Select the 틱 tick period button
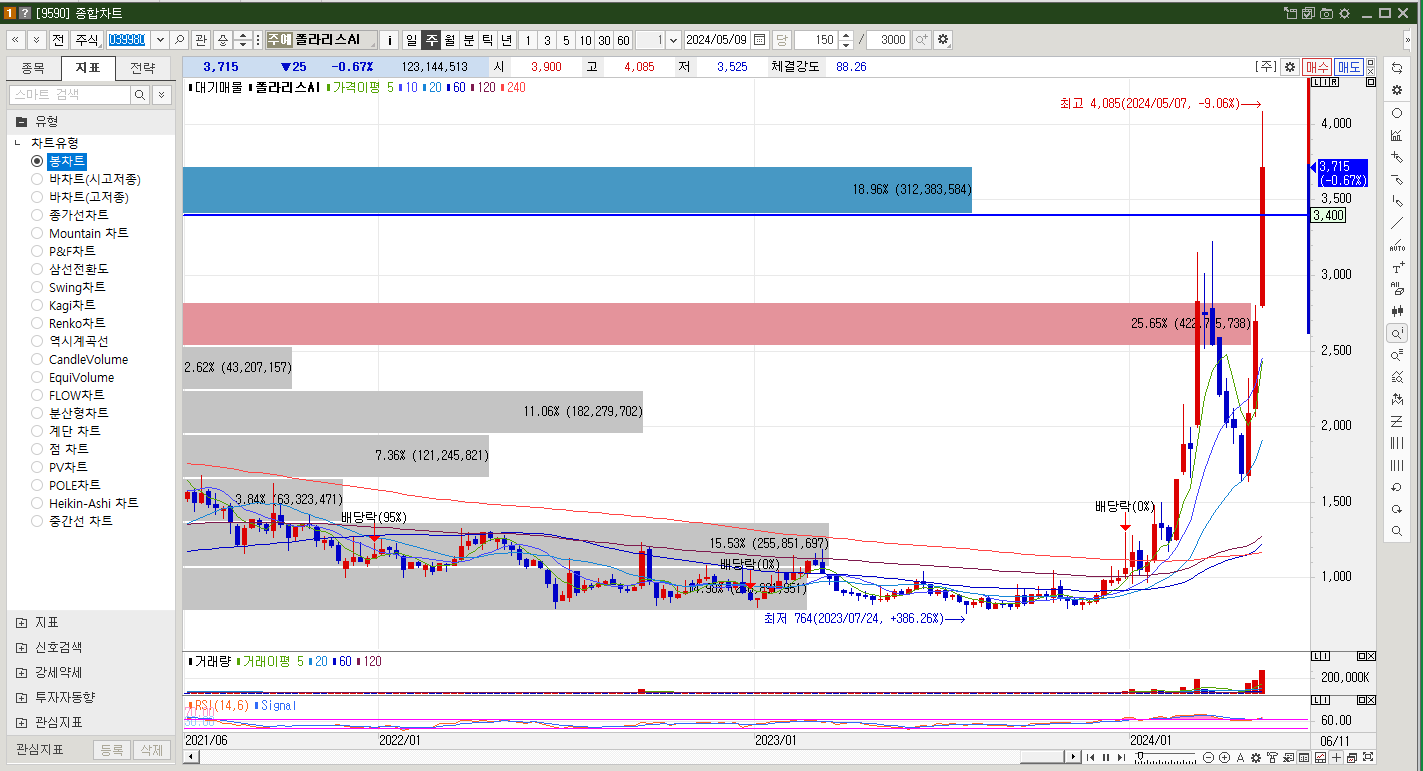The image size is (1423, 771). 488,40
